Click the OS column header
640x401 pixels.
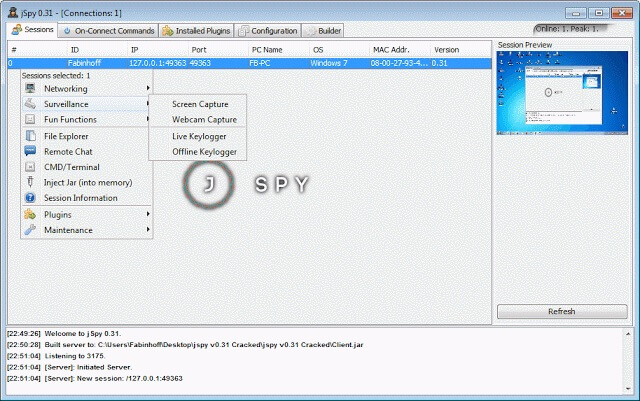tap(339, 50)
